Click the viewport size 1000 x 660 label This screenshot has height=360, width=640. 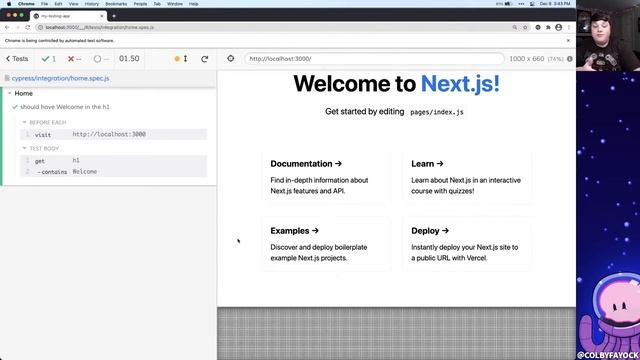527,59
